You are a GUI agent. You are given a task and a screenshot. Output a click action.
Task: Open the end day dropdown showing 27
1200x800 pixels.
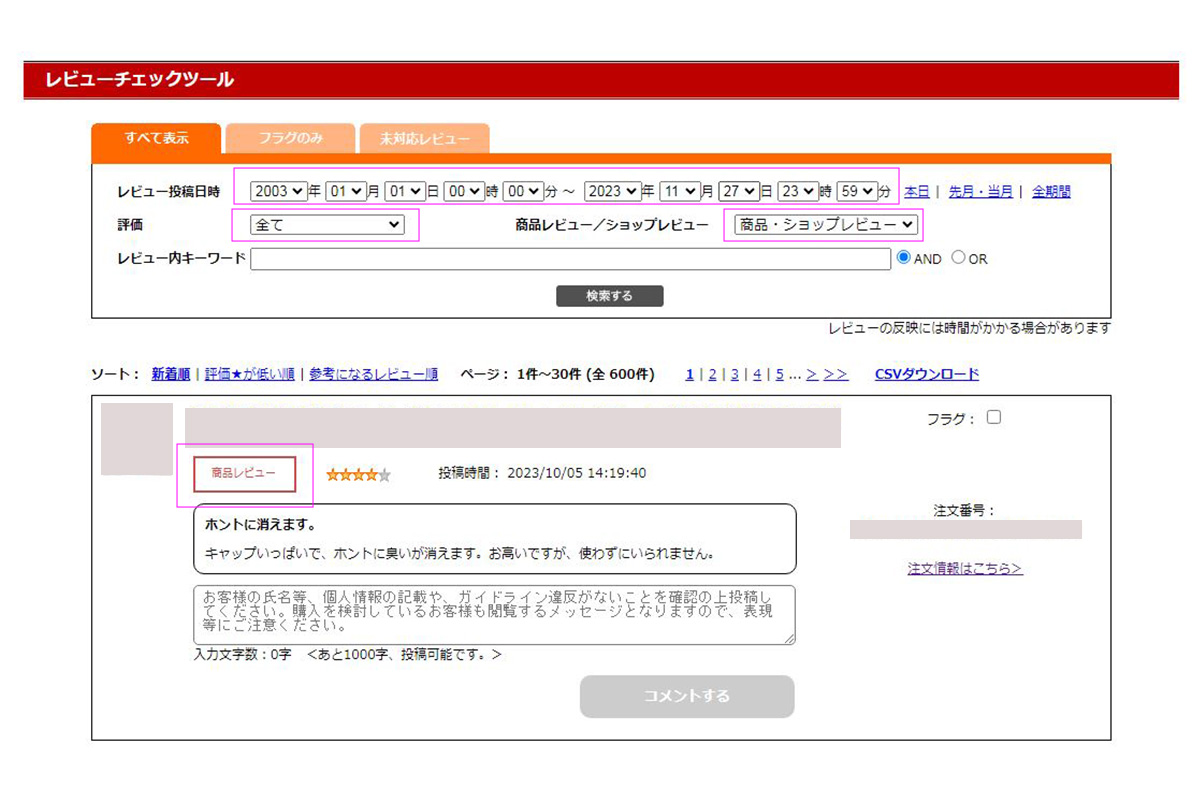[739, 191]
